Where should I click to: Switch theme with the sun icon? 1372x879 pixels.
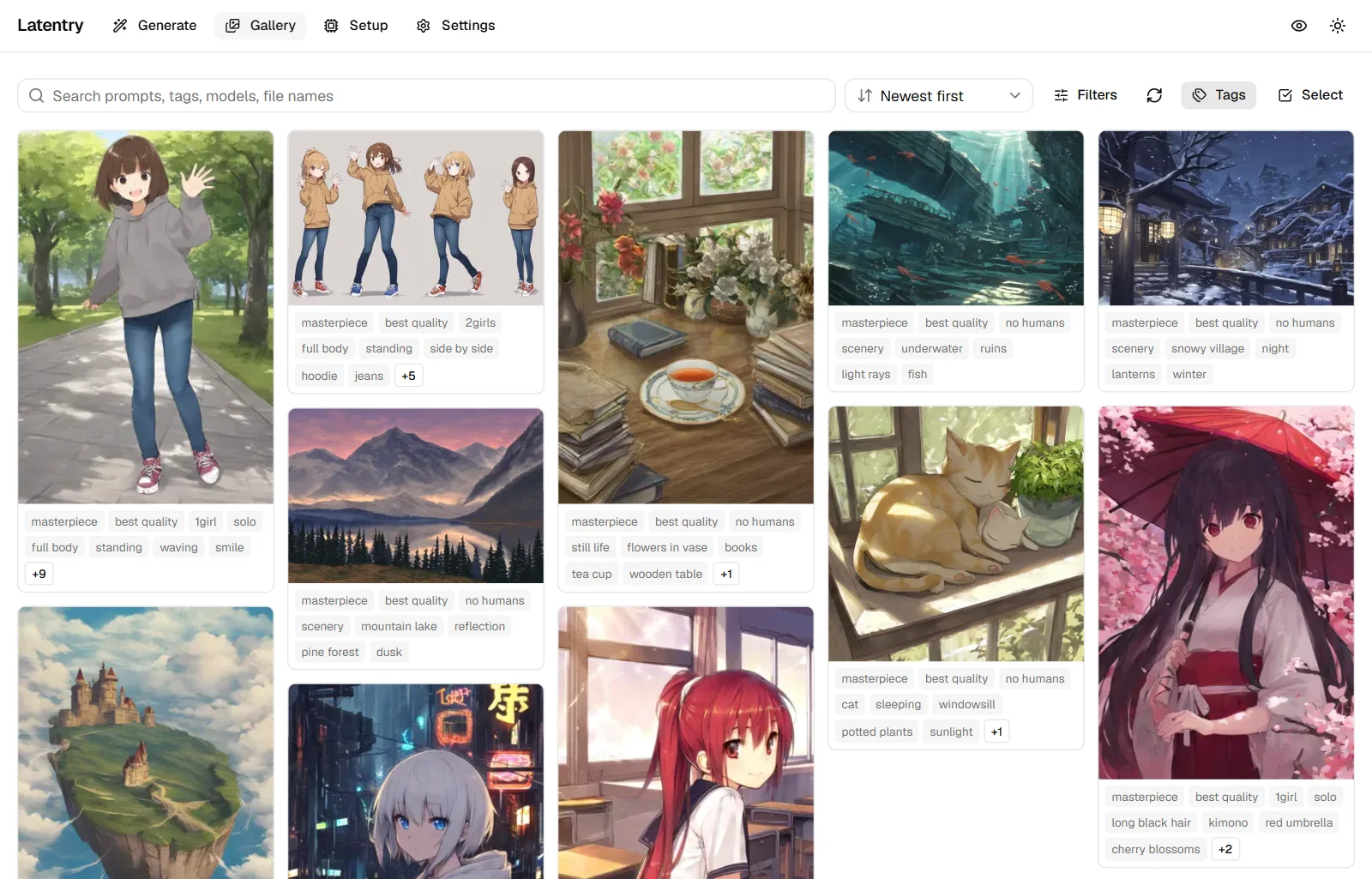[1338, 26]
